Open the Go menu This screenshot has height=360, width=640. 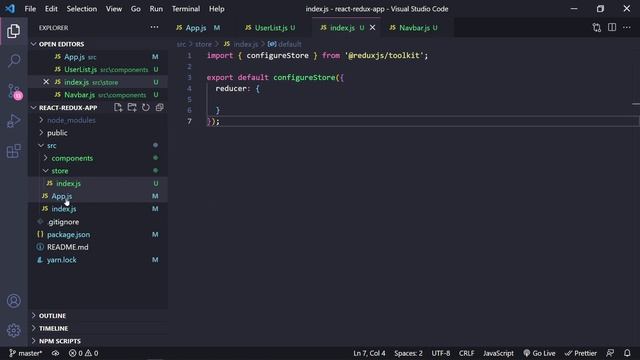click(136, 9)
